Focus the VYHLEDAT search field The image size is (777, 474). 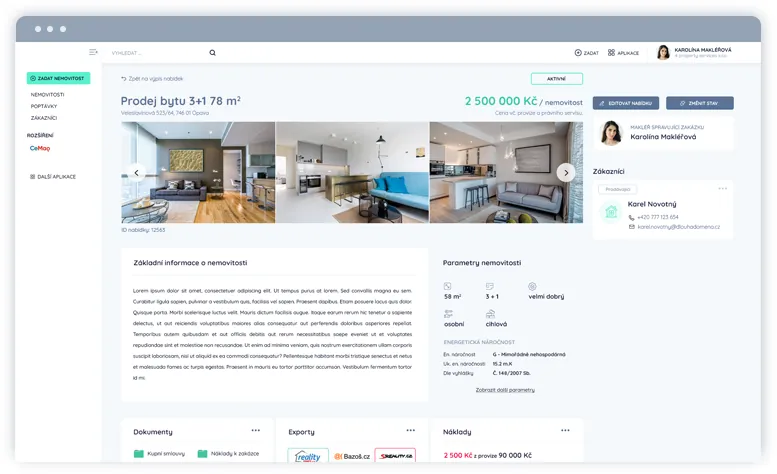click(155, 52)
